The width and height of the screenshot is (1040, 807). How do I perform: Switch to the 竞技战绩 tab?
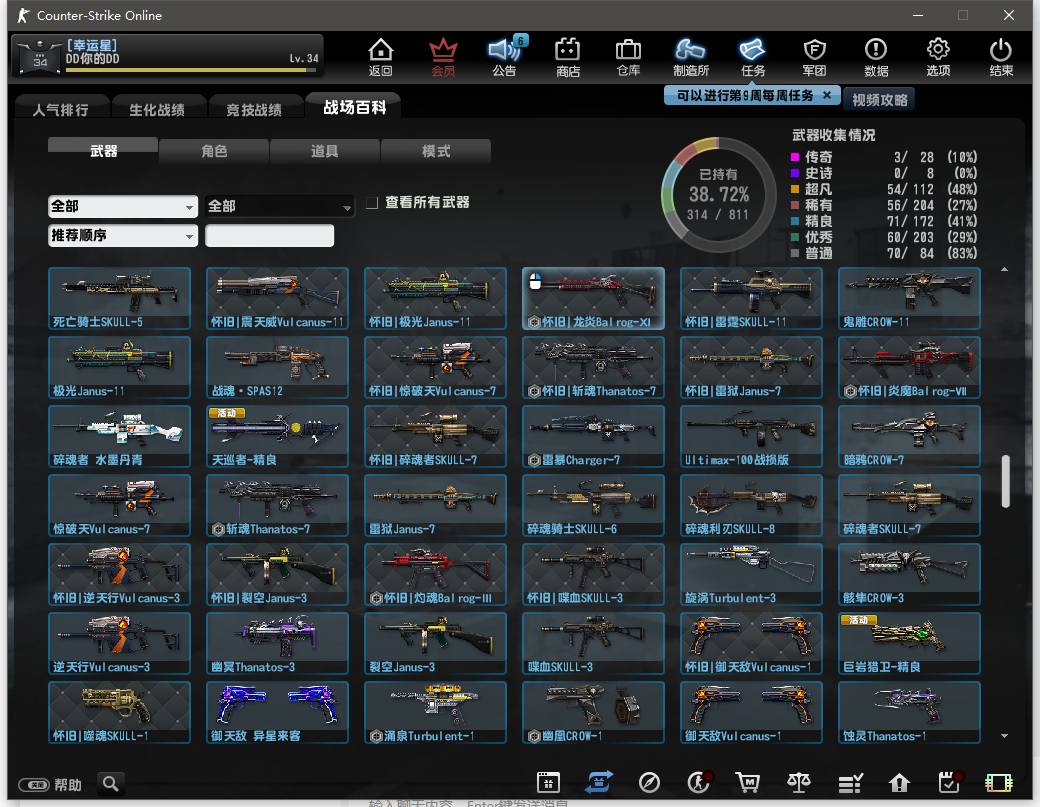coord(254,109)
